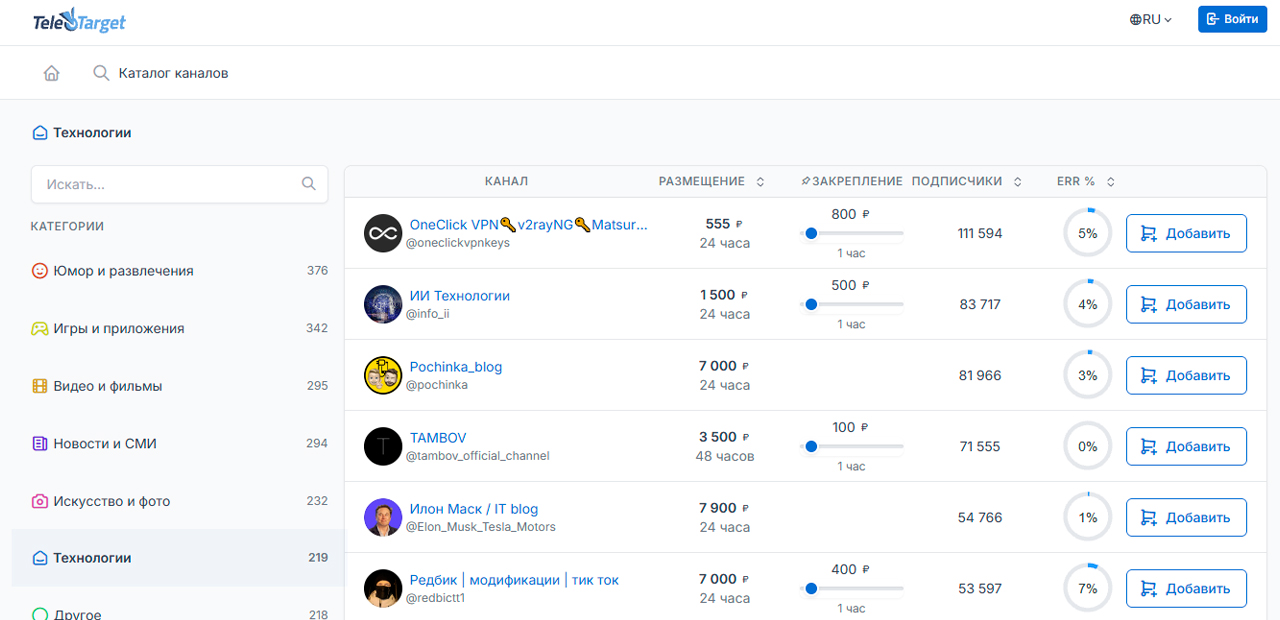Open TAMBOV channel avatar
The width and height of the screenshot is (1280, 620).
click(x=382, y=446)
